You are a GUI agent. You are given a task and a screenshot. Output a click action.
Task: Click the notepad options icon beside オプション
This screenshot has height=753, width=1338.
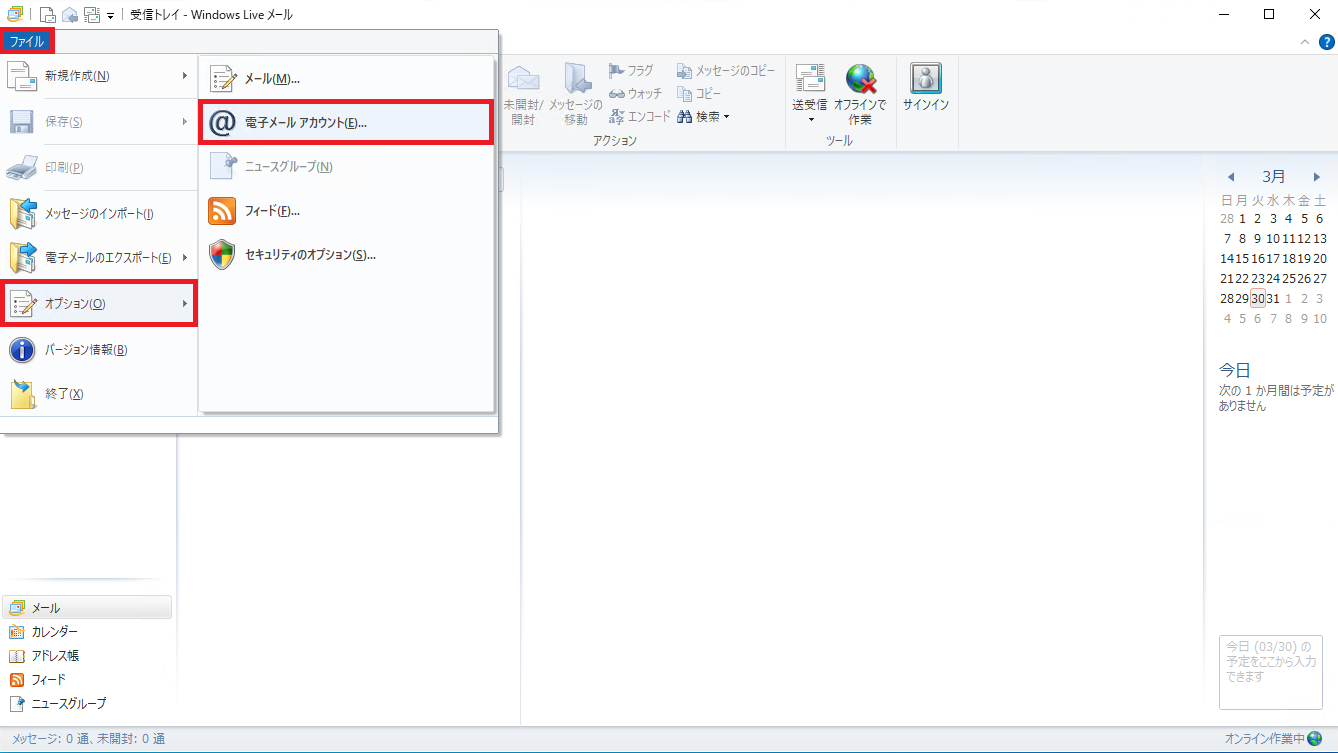(22, 303)
